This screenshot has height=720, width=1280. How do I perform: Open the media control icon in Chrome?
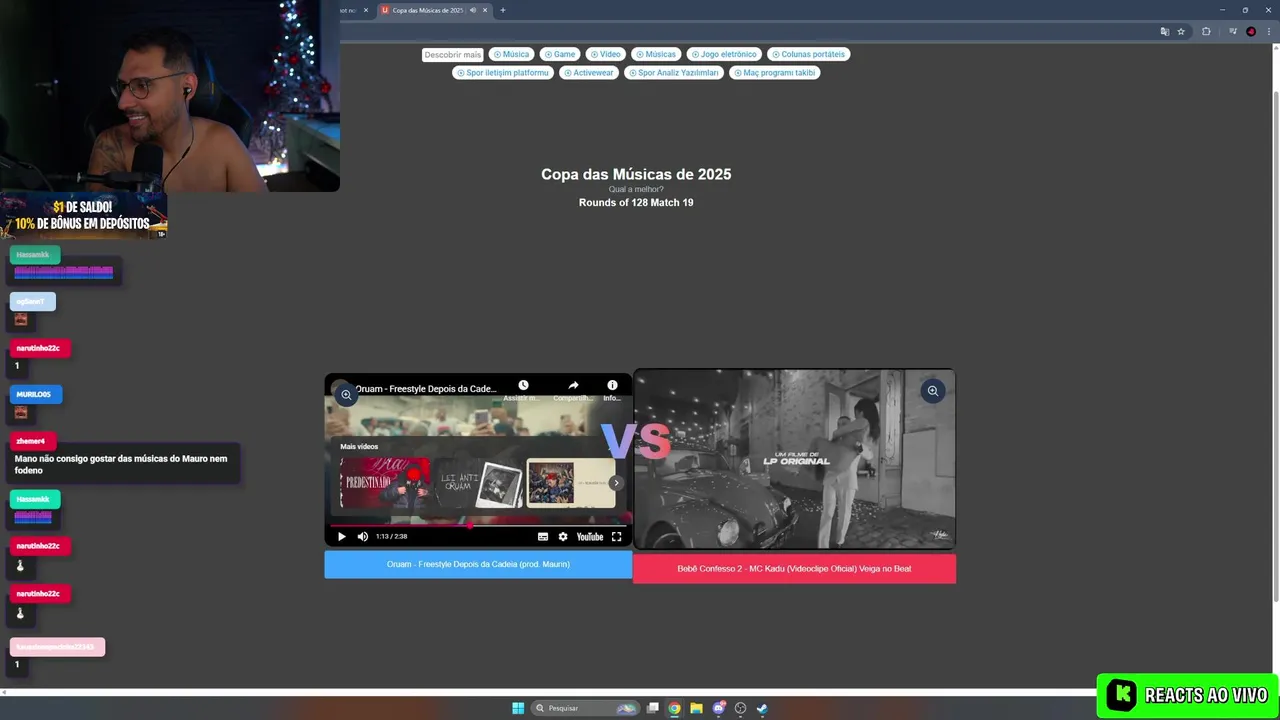pos(1232,32)
